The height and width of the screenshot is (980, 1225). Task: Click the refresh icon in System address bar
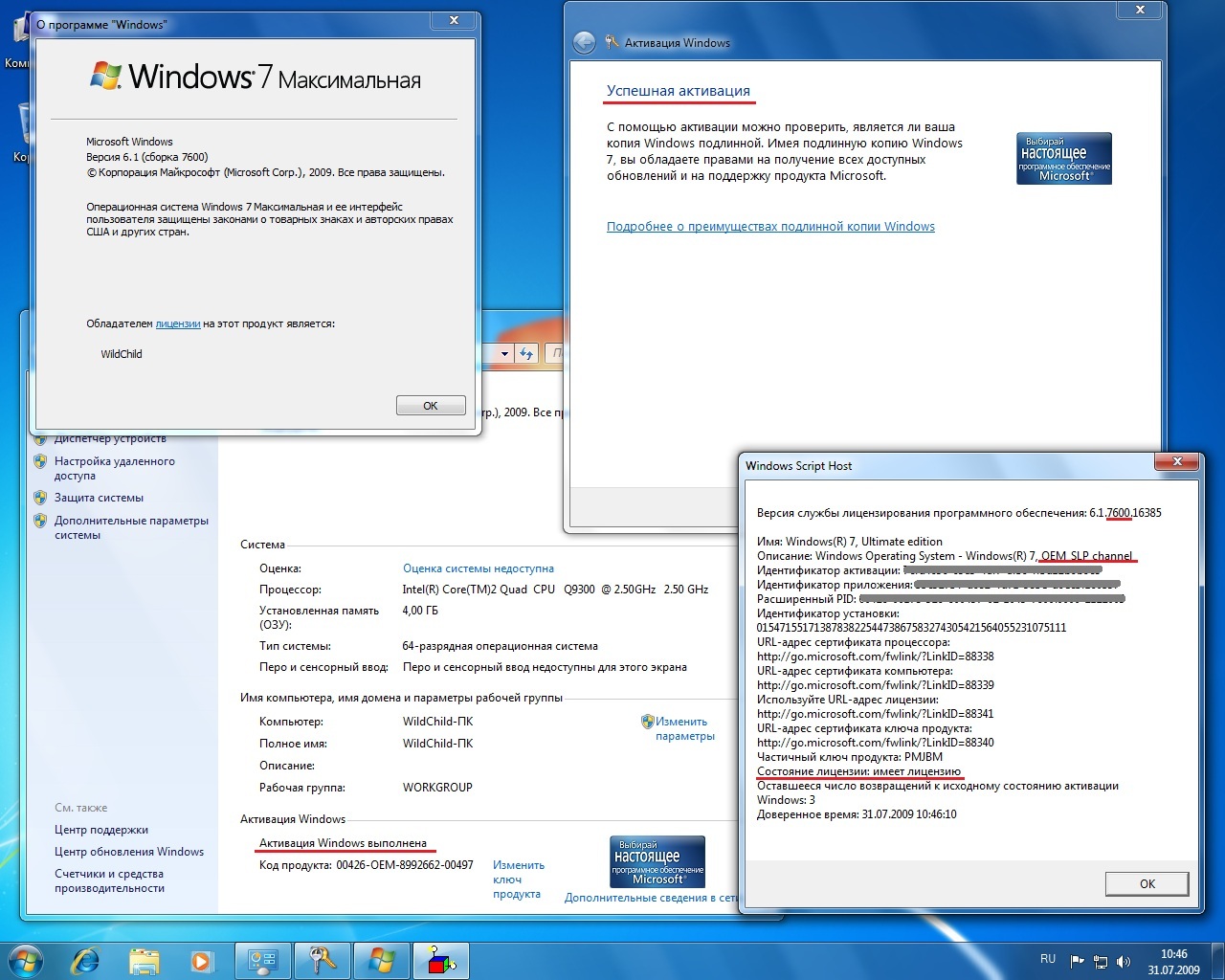click(x=525, y=353)
